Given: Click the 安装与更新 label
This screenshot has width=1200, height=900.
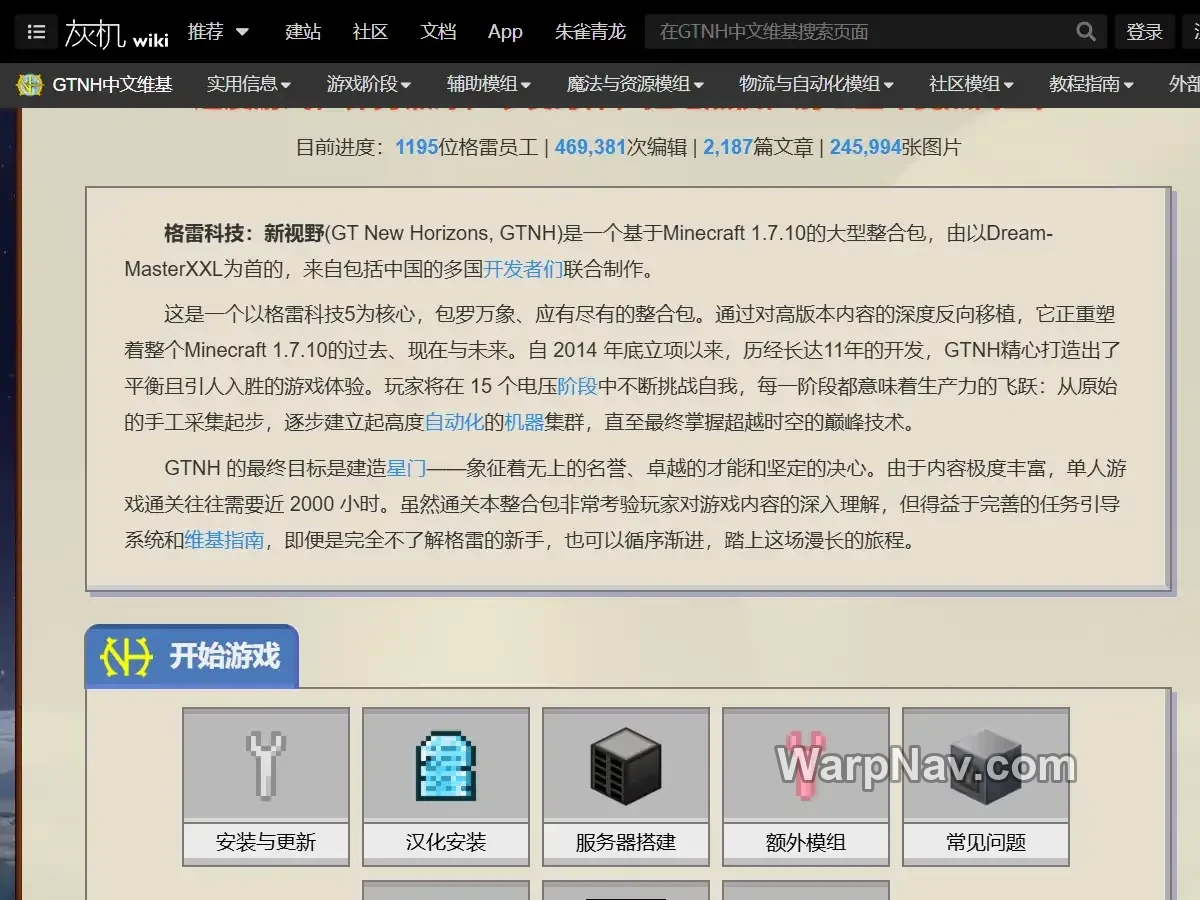Looking at the screenshot, I should [266, 842].
